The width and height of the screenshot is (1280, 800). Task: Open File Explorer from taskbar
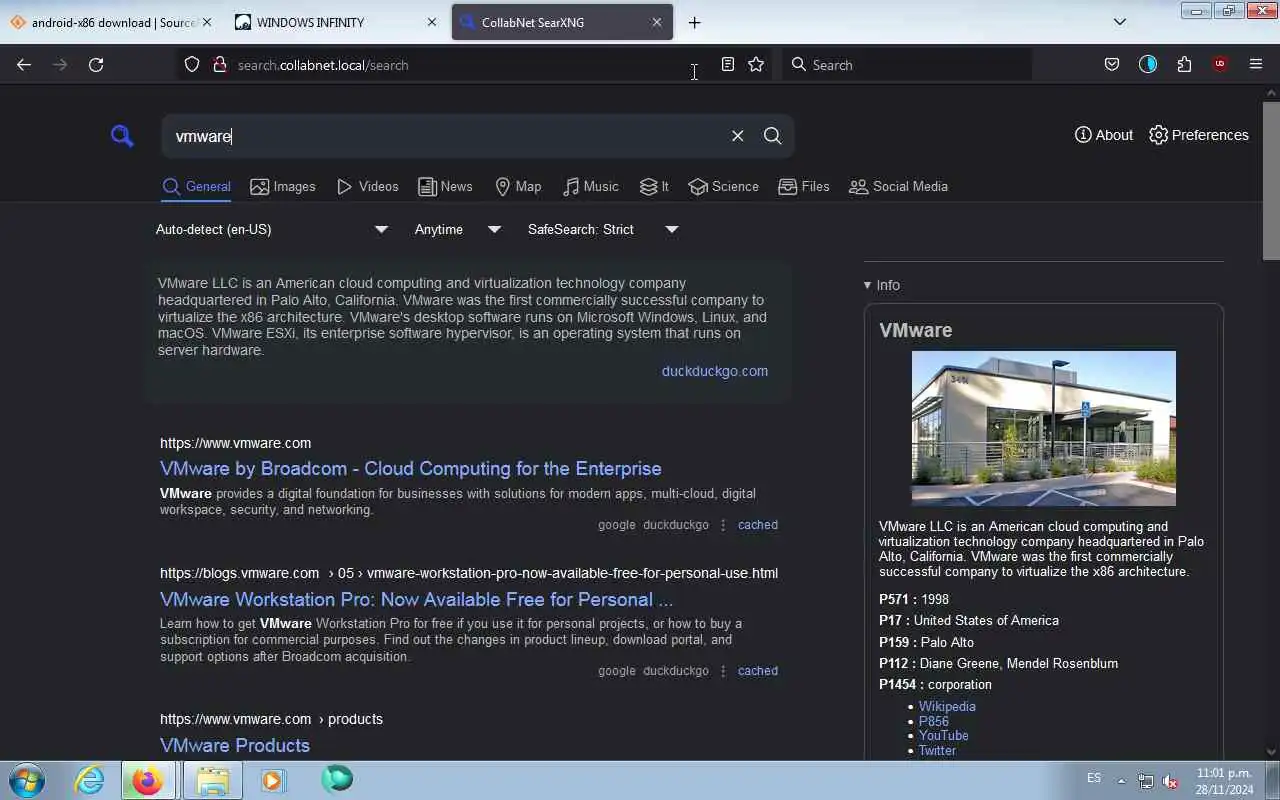[x=212, y=780]
